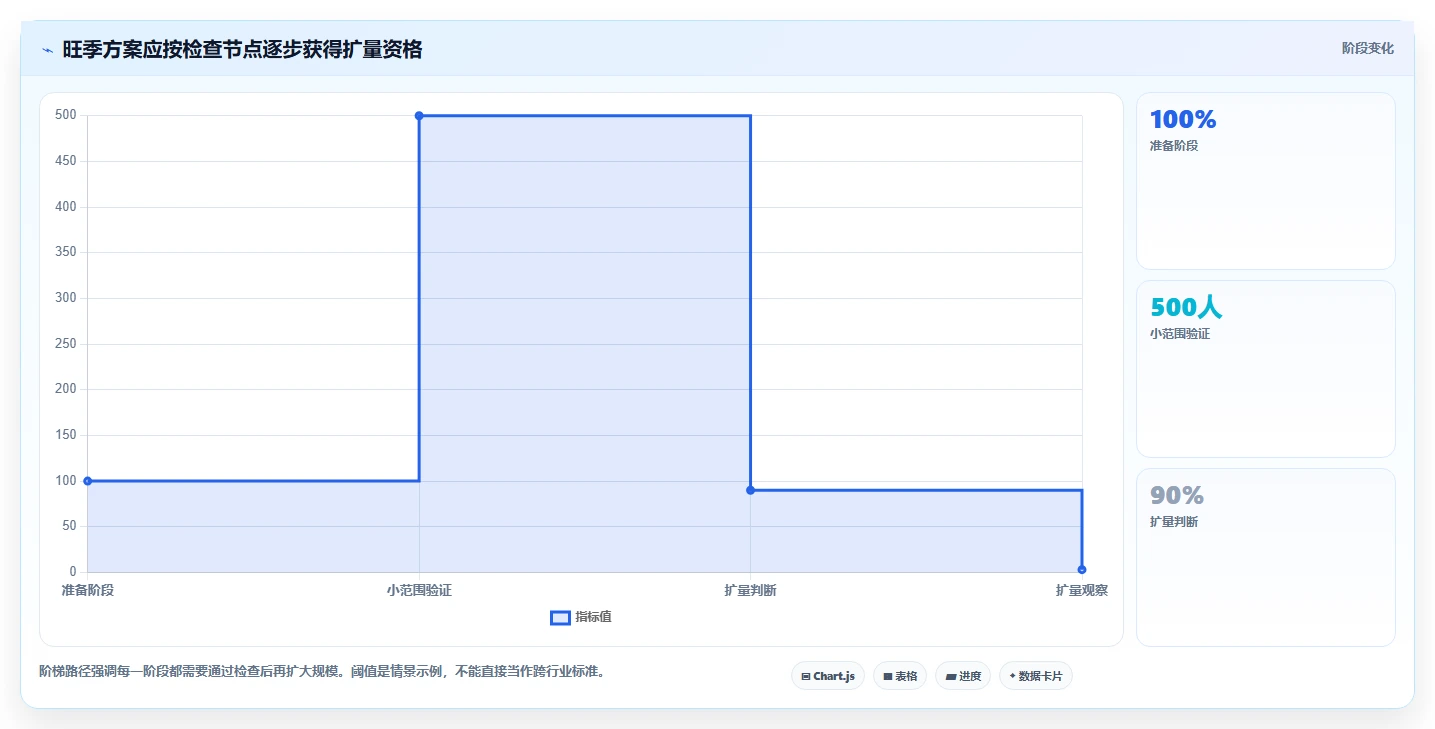Select the 90% 扩量判断 card
The width and height of the screenshot is (1435, 729).
point(1265,557)
